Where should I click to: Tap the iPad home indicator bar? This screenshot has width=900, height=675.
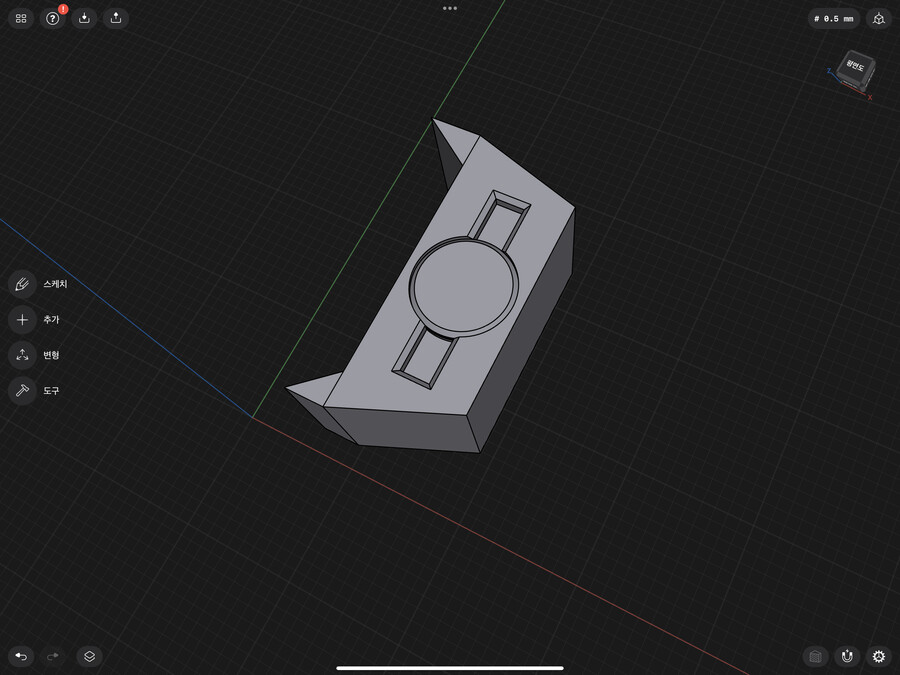(x=450, y=668)
